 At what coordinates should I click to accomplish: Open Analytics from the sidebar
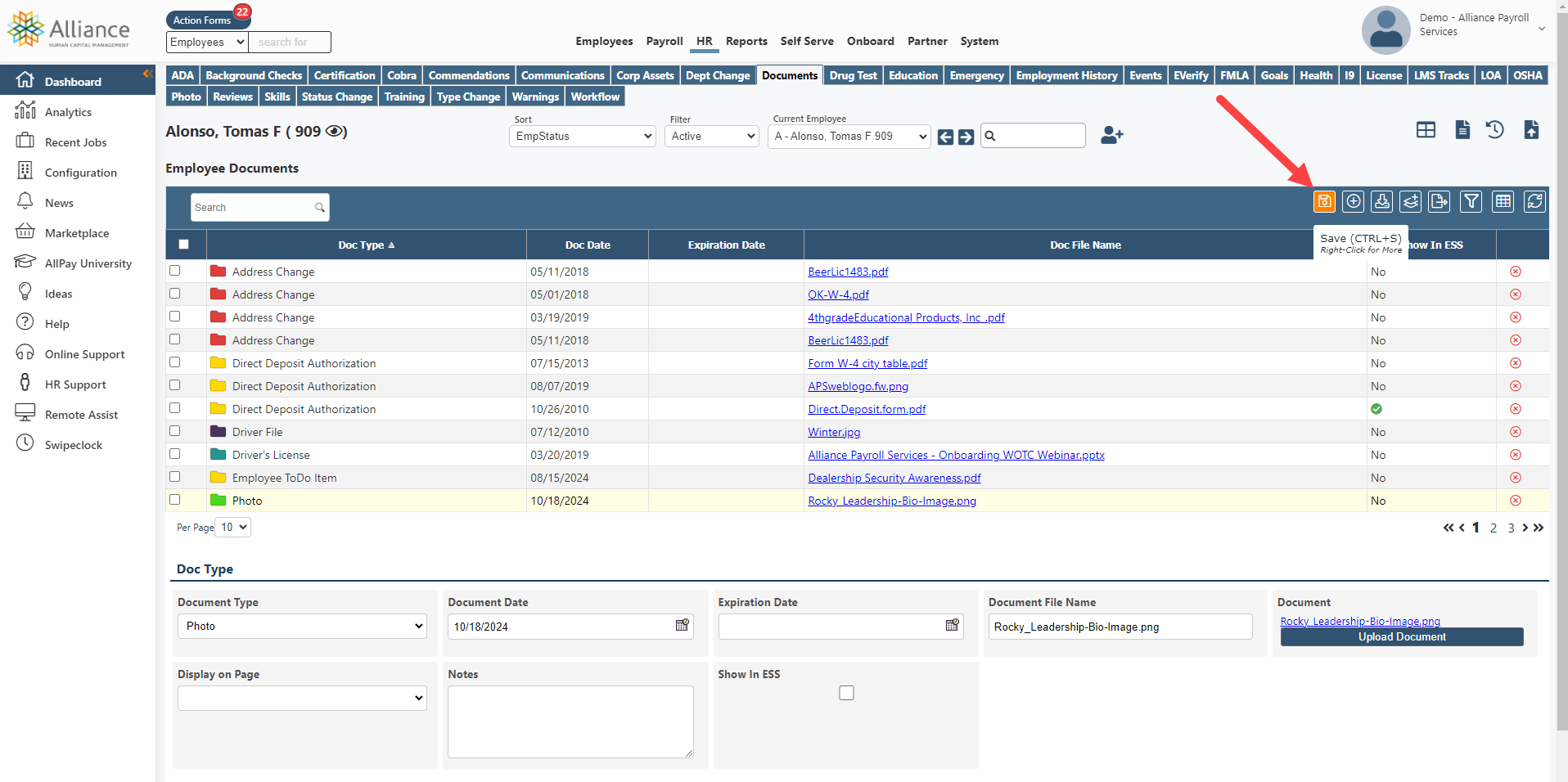pyautogui.click(x=68, y=112)
